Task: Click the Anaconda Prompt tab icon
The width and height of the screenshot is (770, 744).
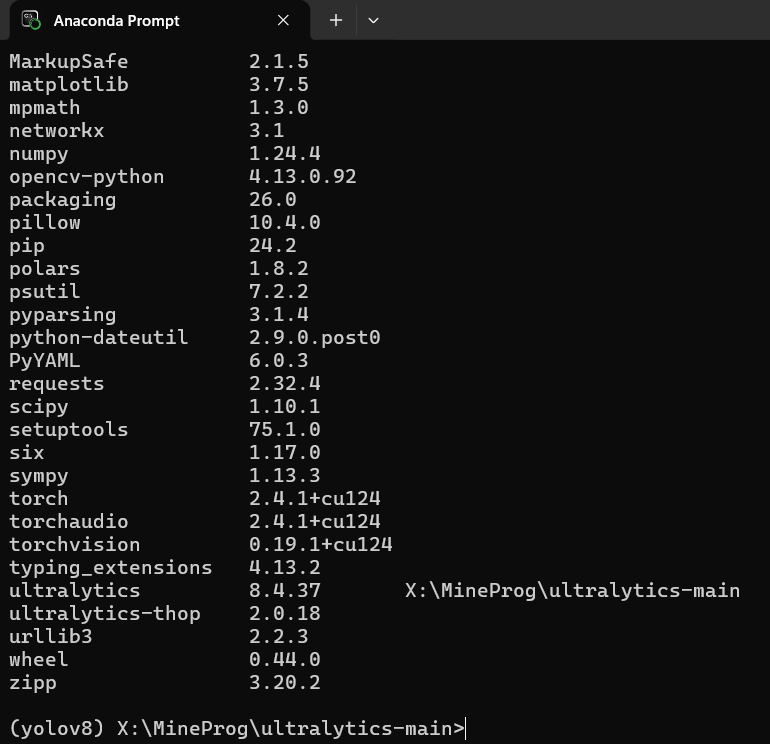Action: coord(31,20)
